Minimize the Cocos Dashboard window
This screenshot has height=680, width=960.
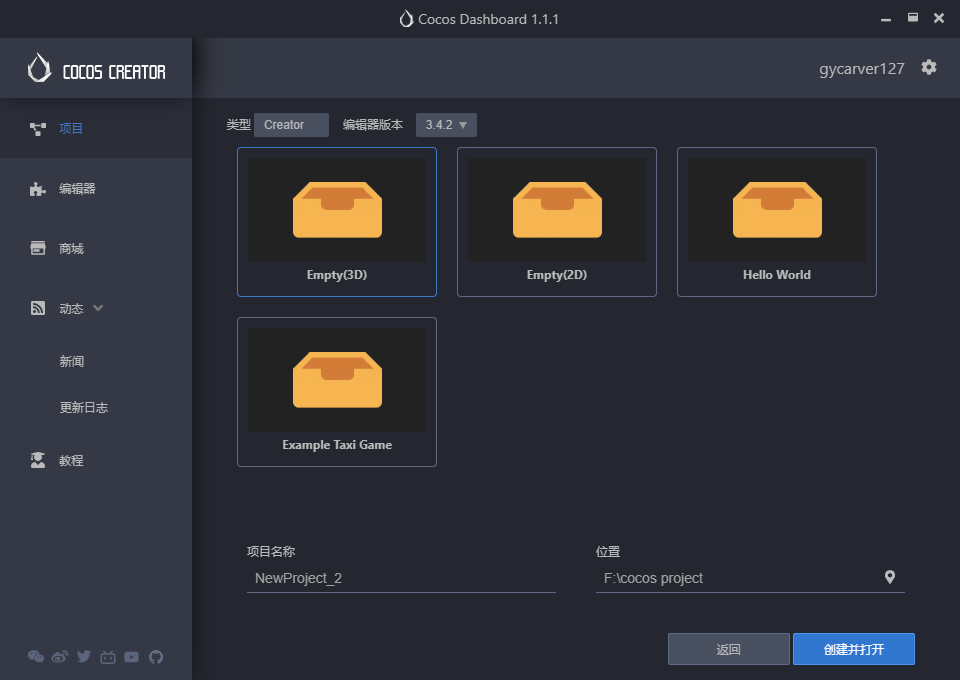tap(886, 19)
